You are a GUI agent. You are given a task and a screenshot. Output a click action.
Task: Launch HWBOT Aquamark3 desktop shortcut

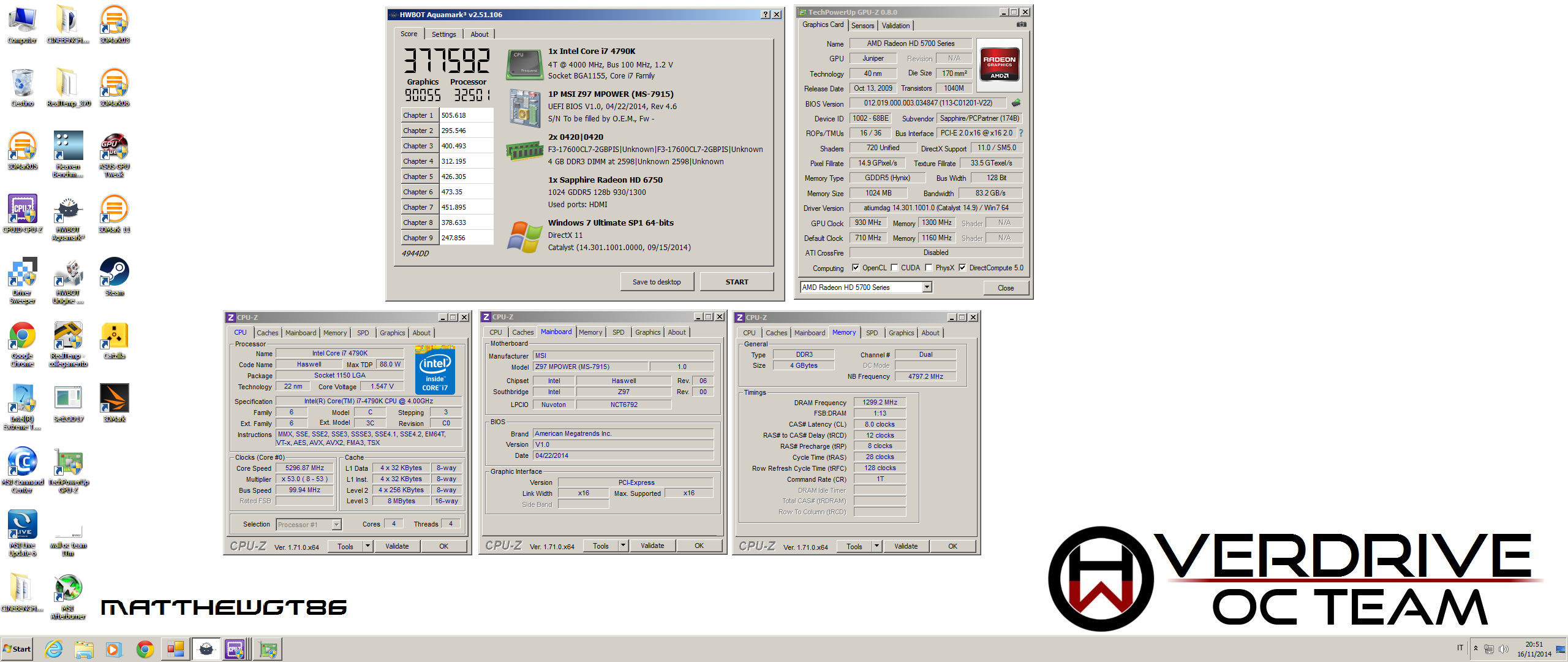(x=68, y=218)
